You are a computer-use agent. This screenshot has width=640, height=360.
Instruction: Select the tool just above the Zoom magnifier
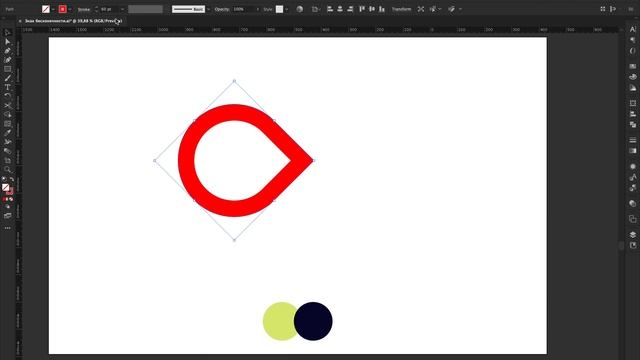click(x=7, y=160)
